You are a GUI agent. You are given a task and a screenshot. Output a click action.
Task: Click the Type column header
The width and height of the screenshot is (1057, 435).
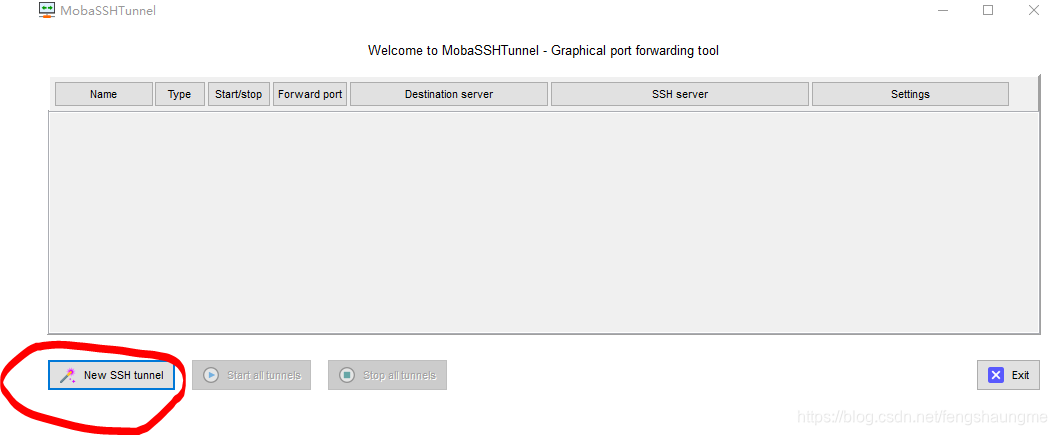(x=179, y=94)
